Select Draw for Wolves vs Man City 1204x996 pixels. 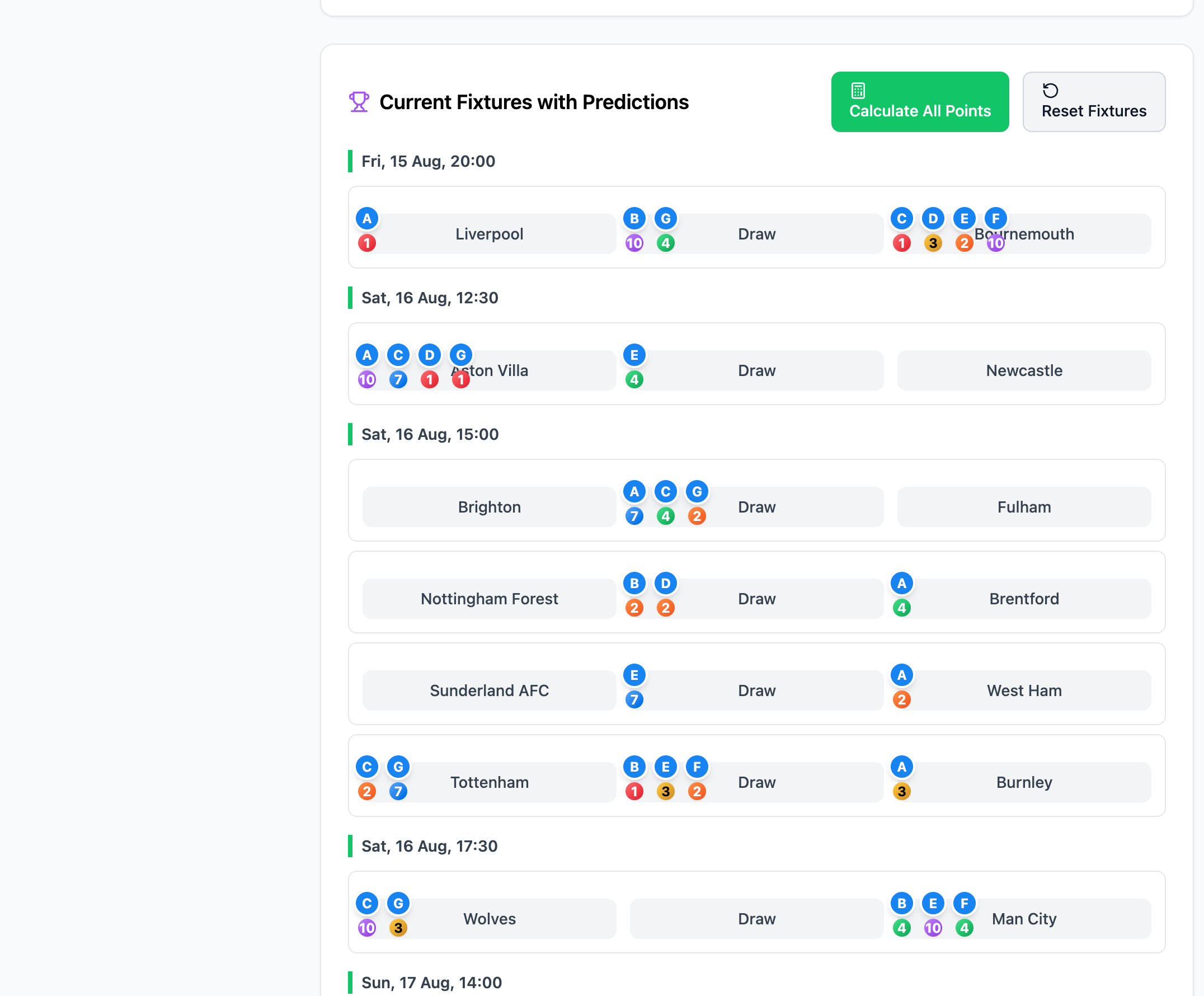(x=756, y=919)
